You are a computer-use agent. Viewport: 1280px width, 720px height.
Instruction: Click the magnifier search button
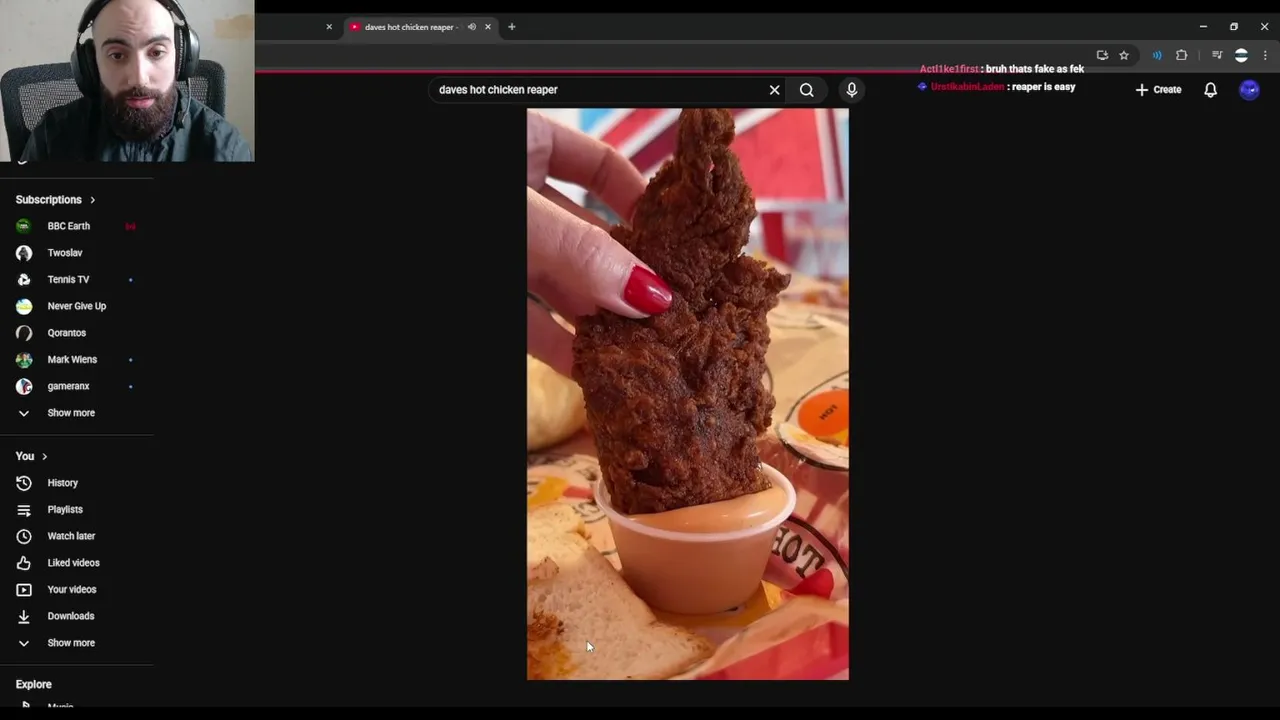click(x=806, y=90)
